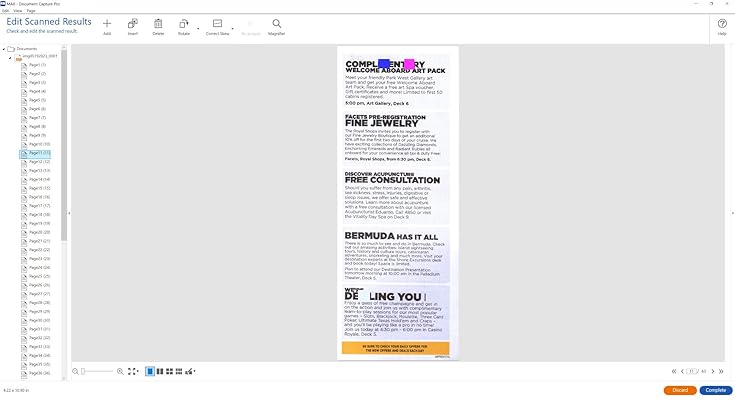Switch to four-page grid view layout
The height and width of the screenshot is (400, 735).
[x=169, y=371]
